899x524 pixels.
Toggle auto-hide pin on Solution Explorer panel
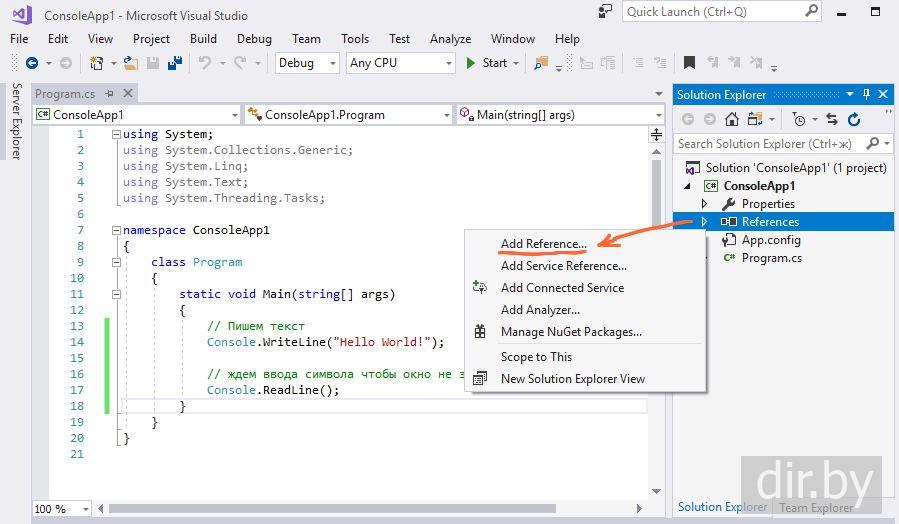(x=866, y=94)
